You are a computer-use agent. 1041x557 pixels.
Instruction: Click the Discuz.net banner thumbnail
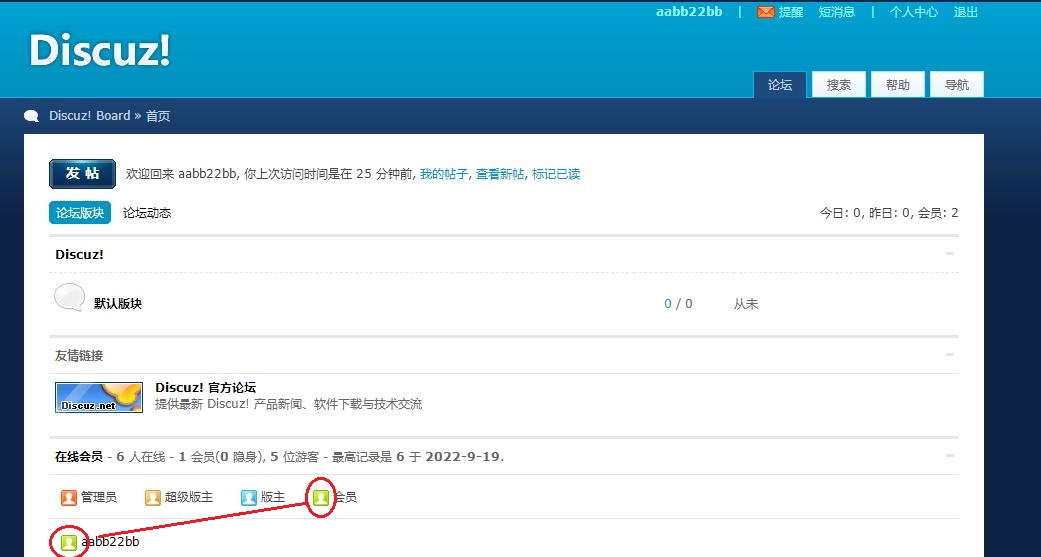[99, 398]
